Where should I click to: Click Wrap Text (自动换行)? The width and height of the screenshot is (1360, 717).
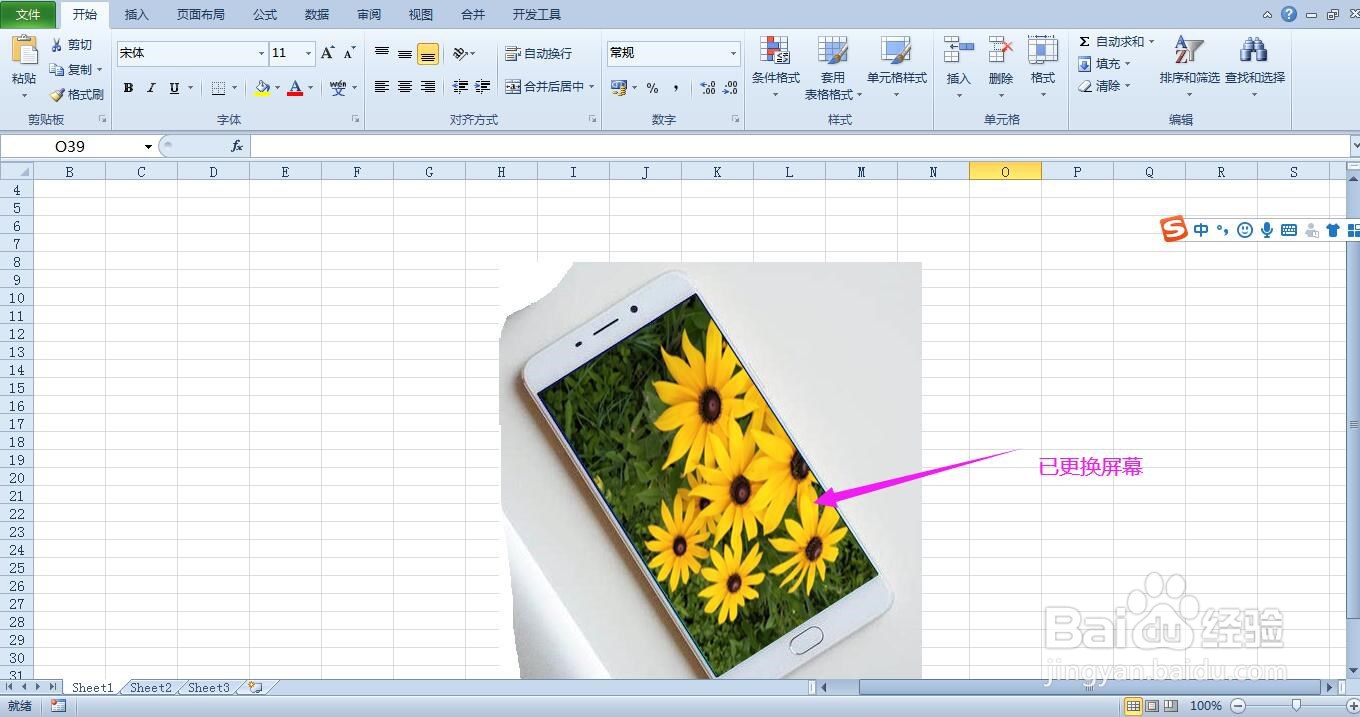click(539, 53)
